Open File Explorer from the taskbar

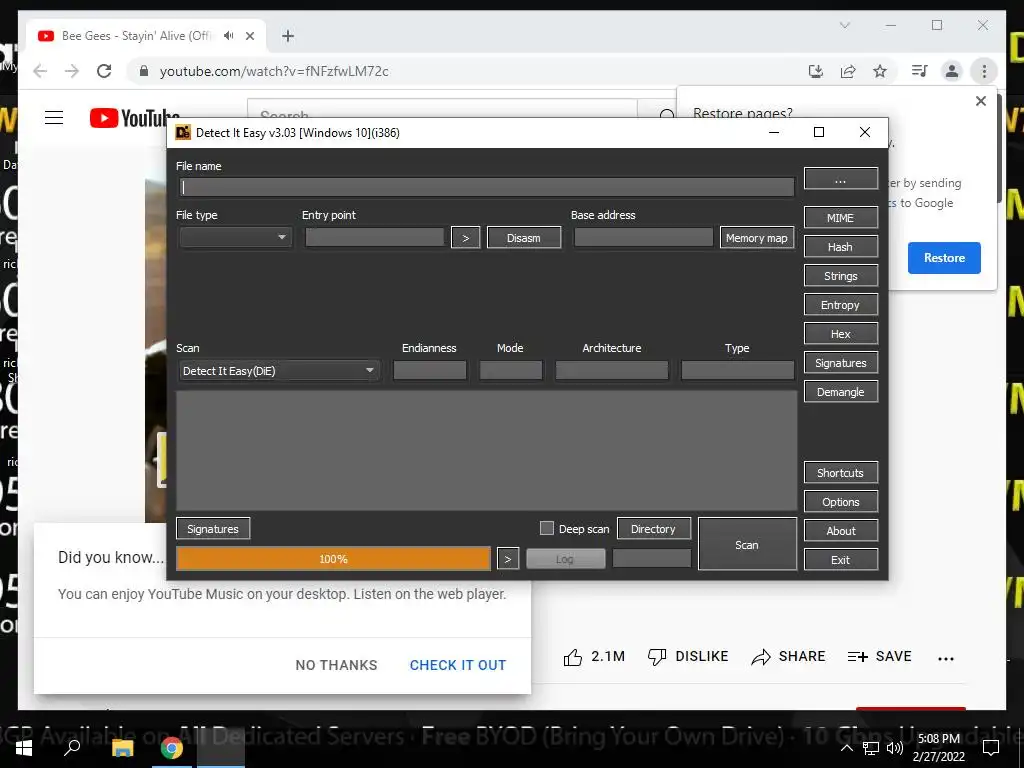pyautogui.click(x=122, y=748)
